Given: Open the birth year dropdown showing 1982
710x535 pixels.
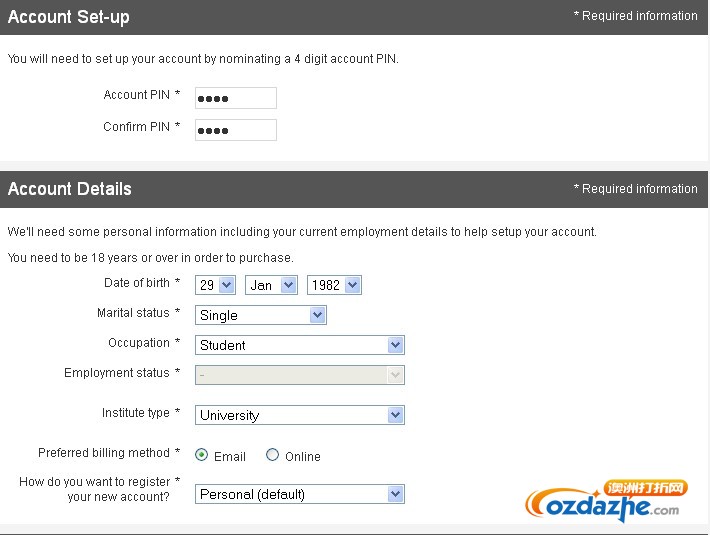Looking at the screenshot, I should click(334, 285).
